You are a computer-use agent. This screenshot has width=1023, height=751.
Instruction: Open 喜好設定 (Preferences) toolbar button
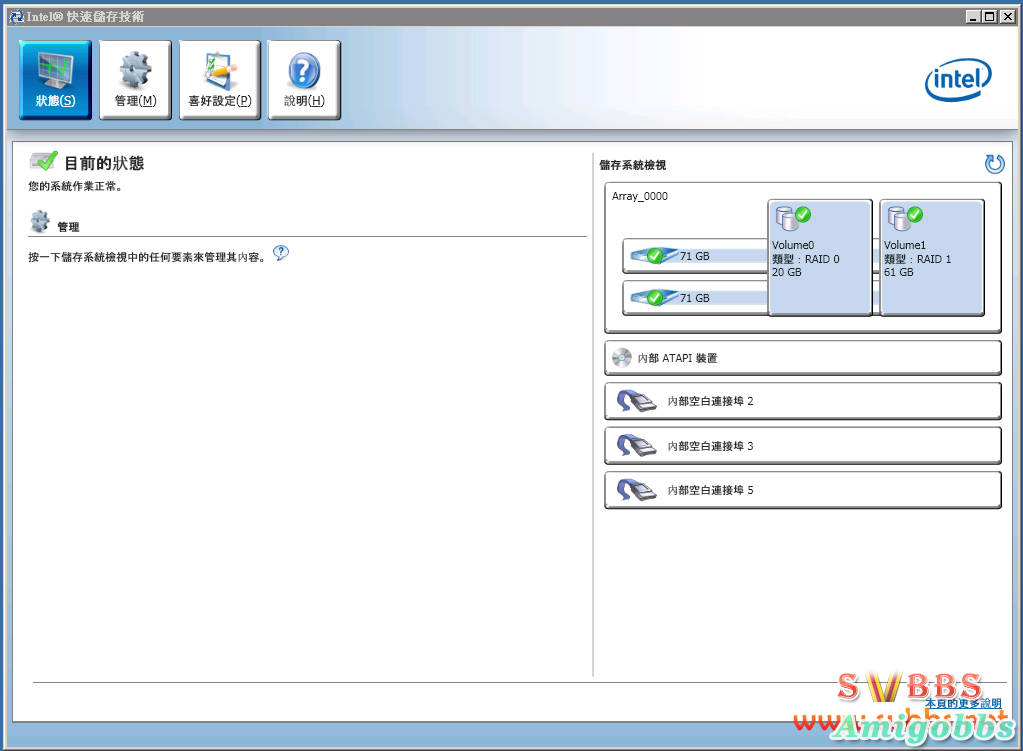click(x=219, y=80)
